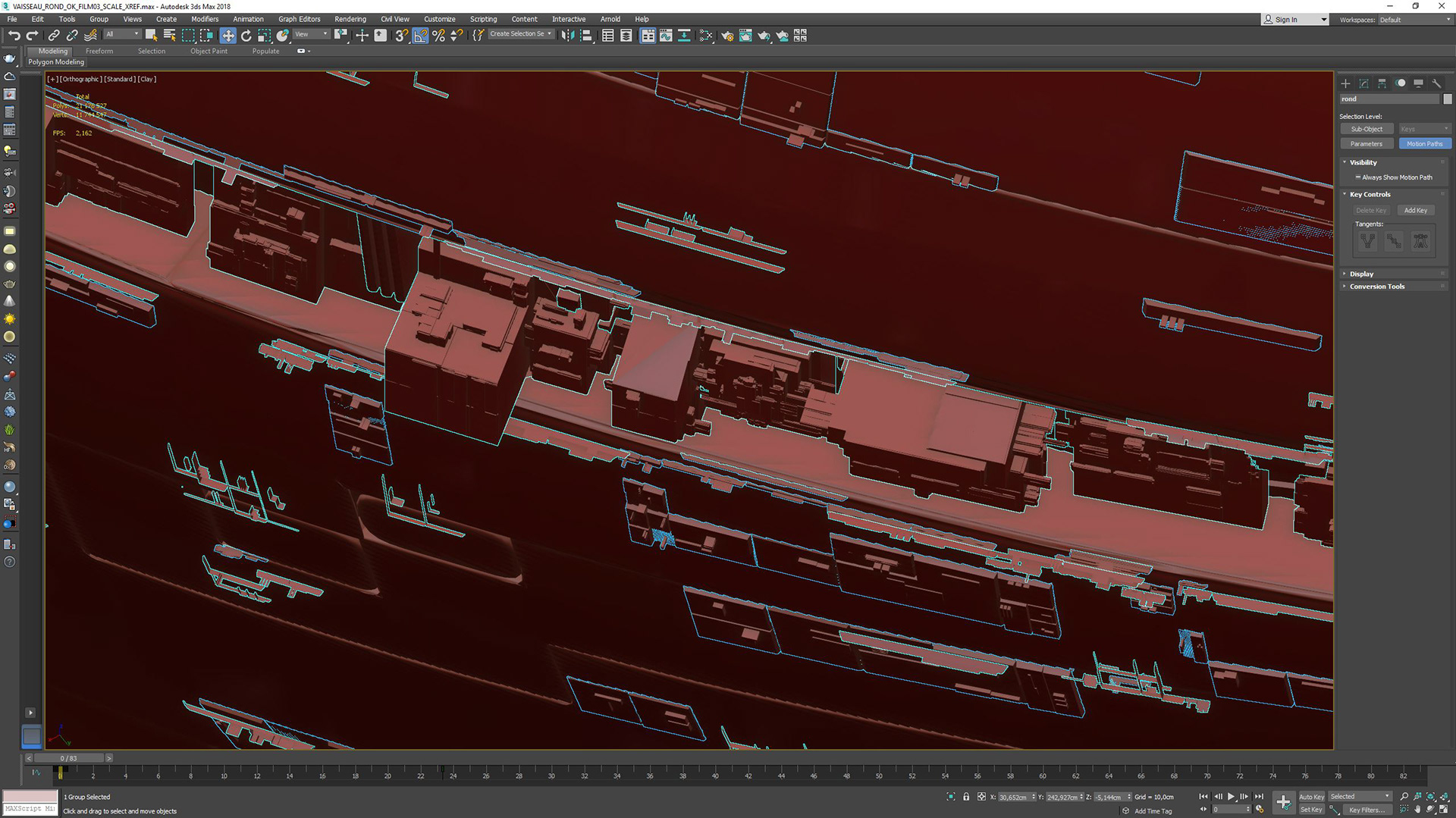Screen dimensions: 1456x818
Task: Switch to the Modify command panel tab
Action: (1363, 83)
